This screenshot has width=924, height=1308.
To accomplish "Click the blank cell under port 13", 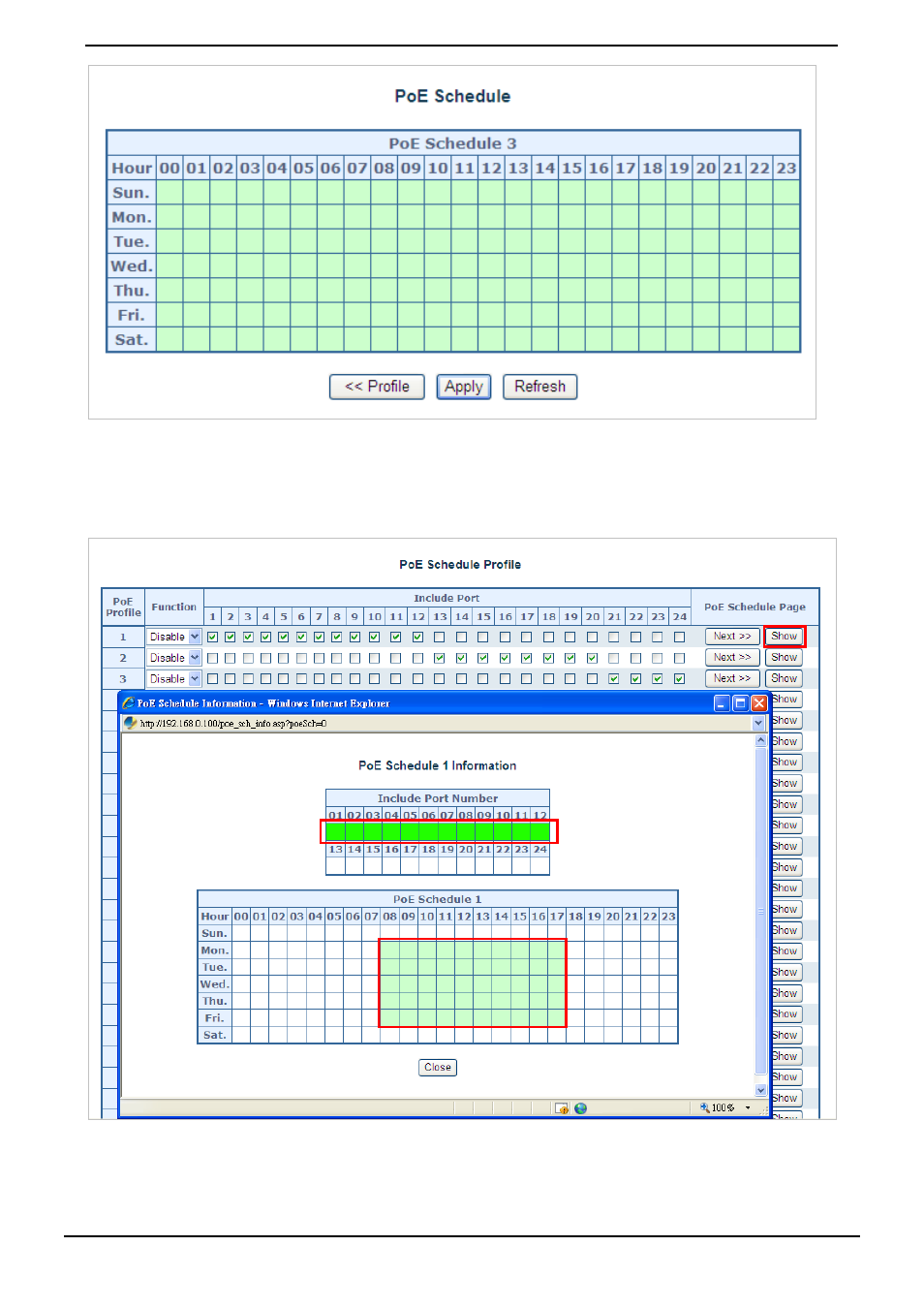I will click(336, 865).
